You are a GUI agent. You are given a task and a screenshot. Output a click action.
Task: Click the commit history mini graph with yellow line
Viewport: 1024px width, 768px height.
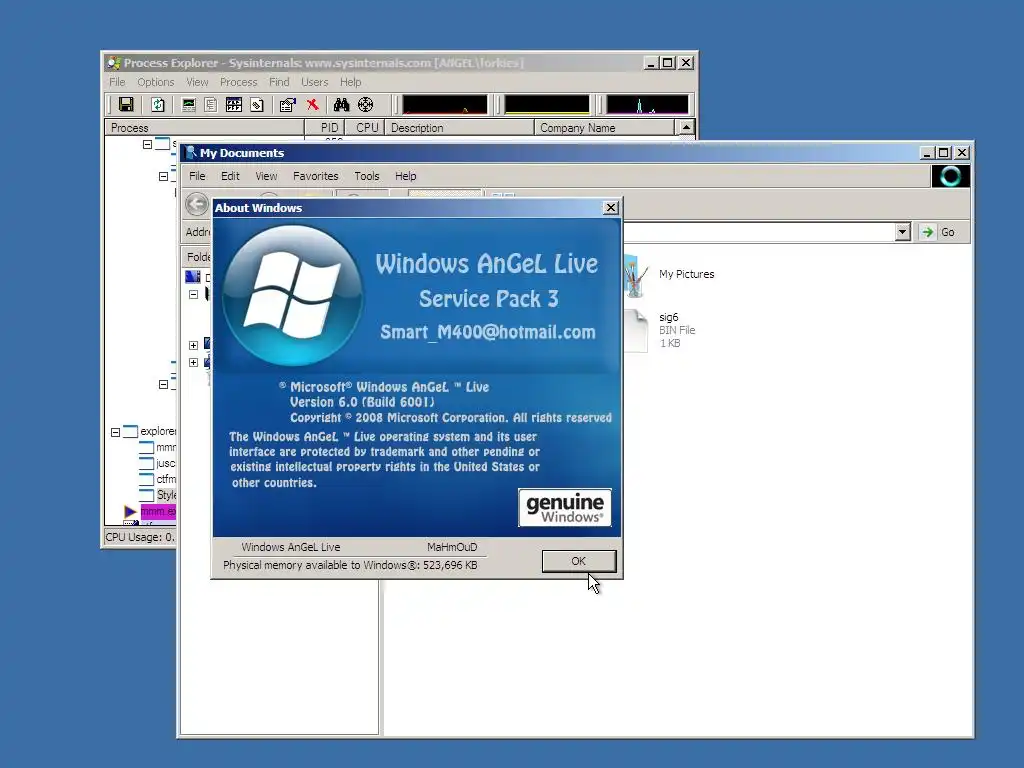547,104
